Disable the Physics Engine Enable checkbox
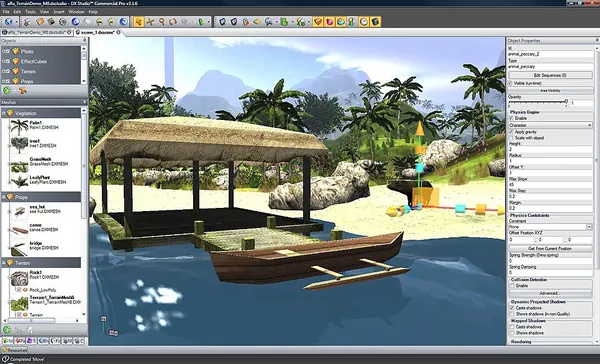 (x=512, y=118)
